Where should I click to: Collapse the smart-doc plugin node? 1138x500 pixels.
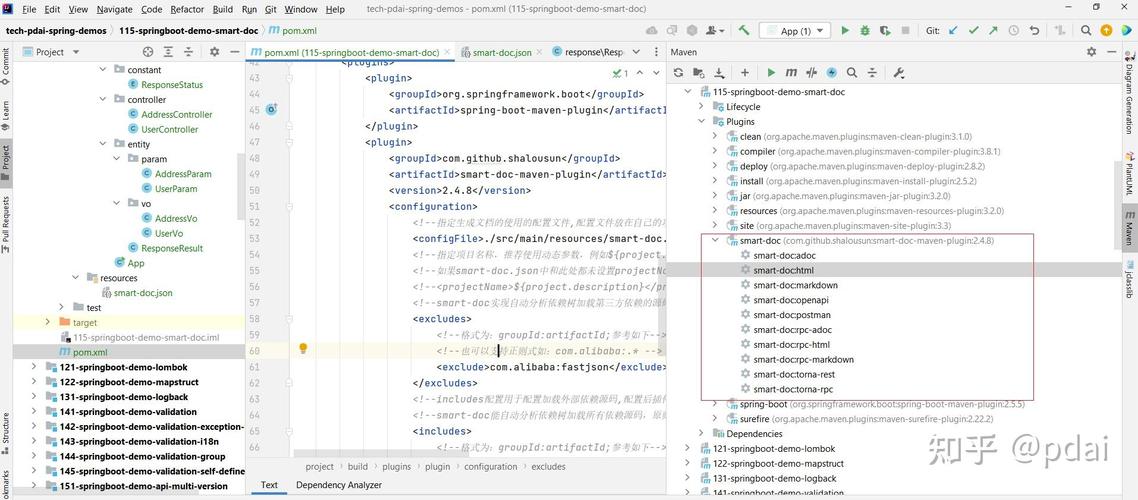(715, 240)
